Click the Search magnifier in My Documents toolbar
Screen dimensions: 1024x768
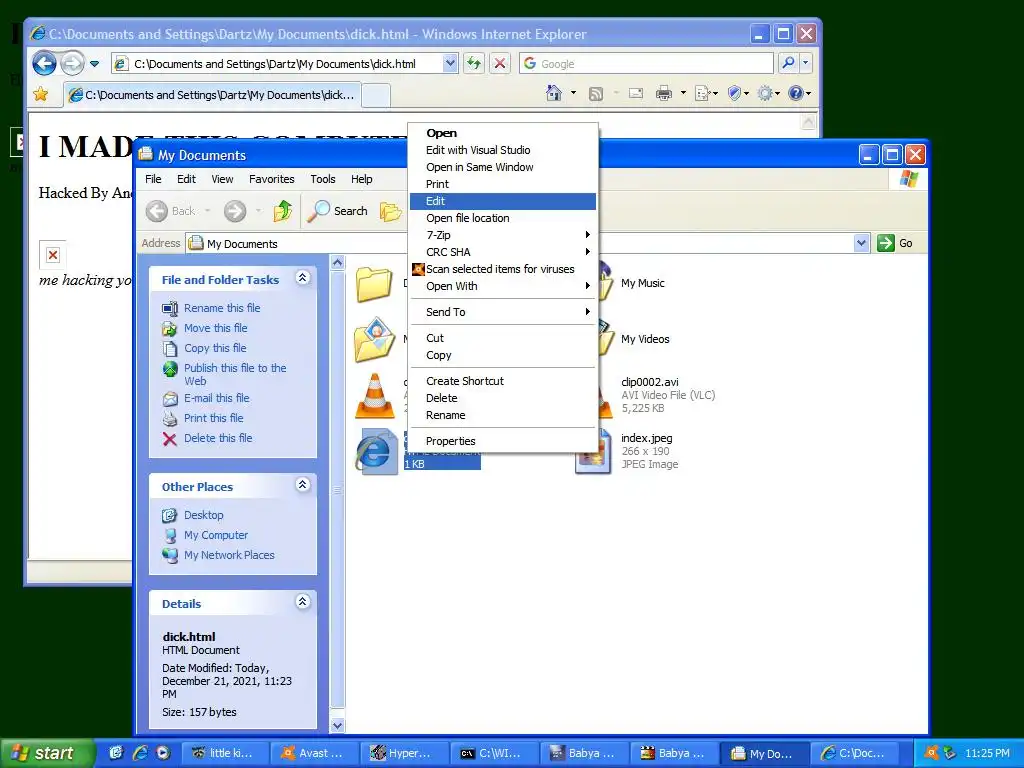tap(338, 211)
